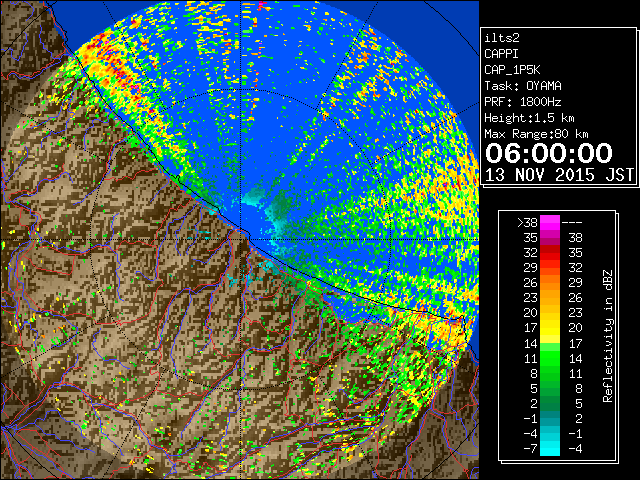Select the '13 NOV 2015 JST' date
The image size is (640, 480).
[560, 175]
